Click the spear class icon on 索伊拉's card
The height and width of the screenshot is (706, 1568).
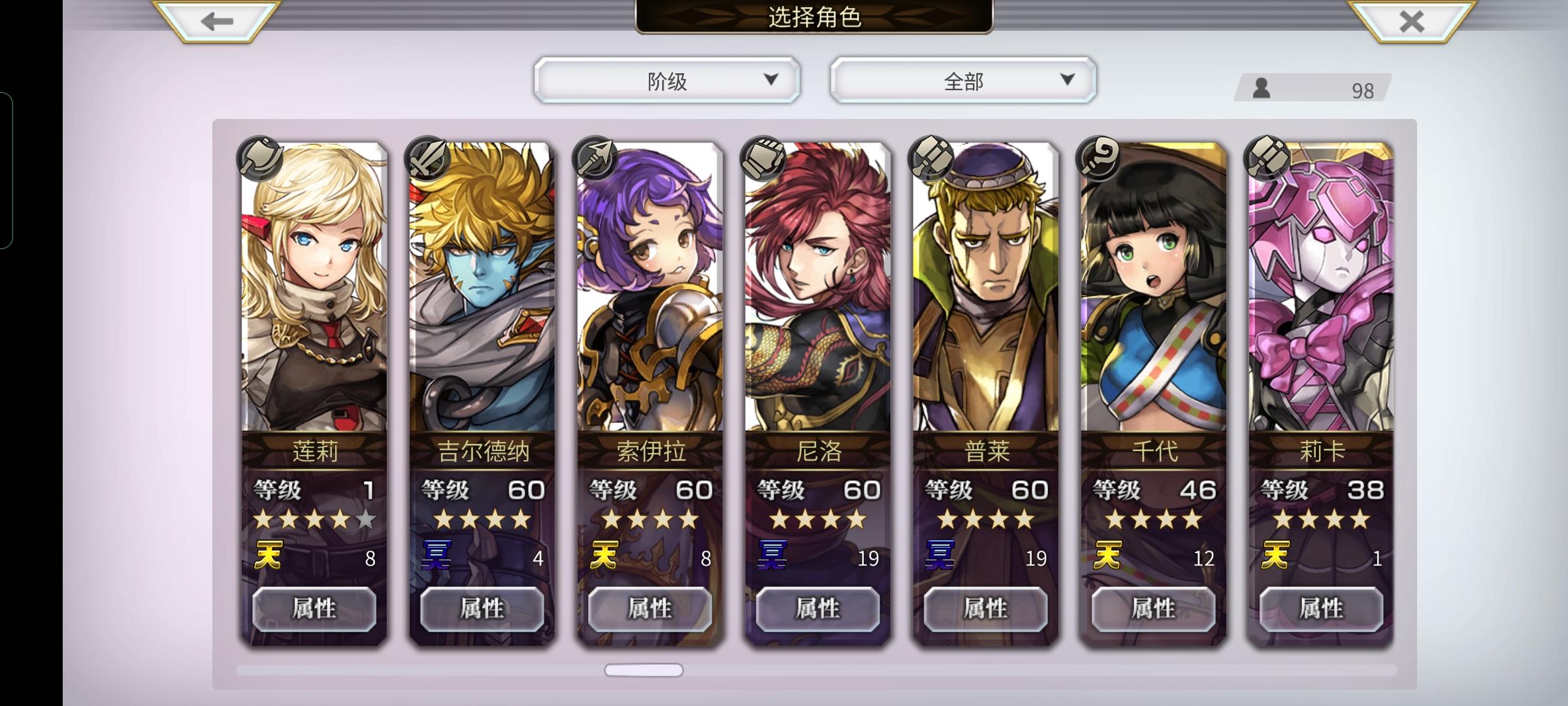click(x=595, y=158)
